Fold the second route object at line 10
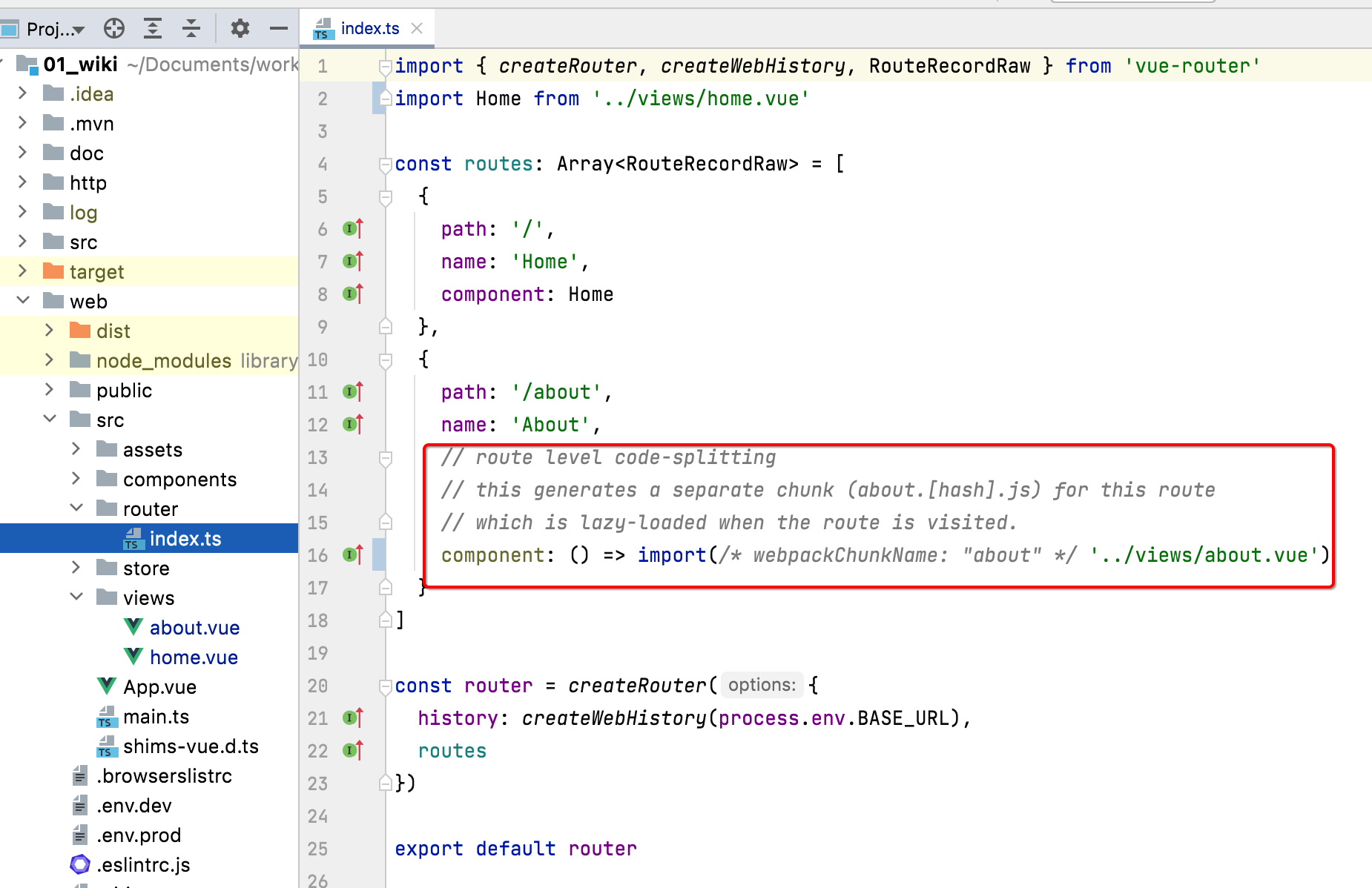The height and width of the screenshot is (888, 1372). click(x=385, y=360)
